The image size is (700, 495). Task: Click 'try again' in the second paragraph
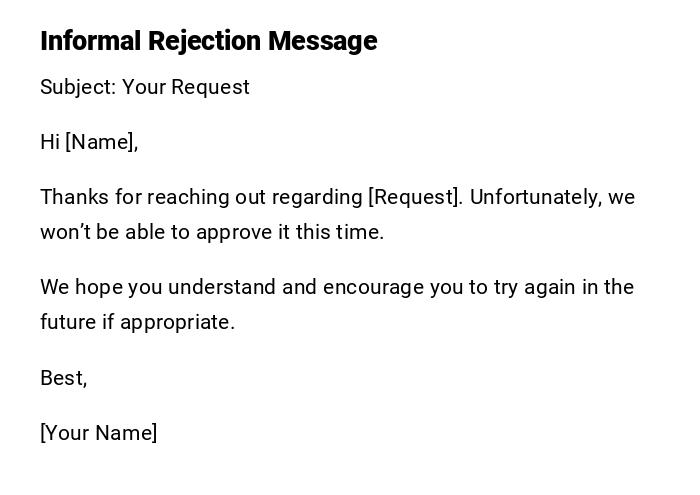click(x=526, y=288)
